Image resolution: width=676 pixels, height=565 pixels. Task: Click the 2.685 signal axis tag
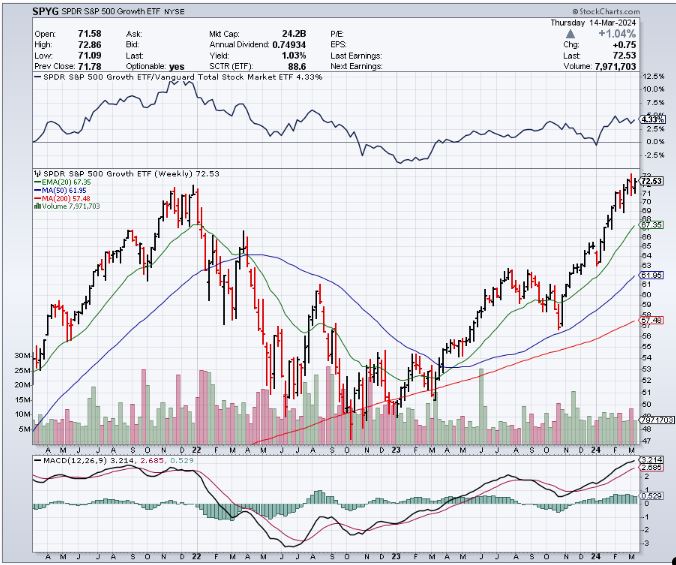tap(651, 468)
